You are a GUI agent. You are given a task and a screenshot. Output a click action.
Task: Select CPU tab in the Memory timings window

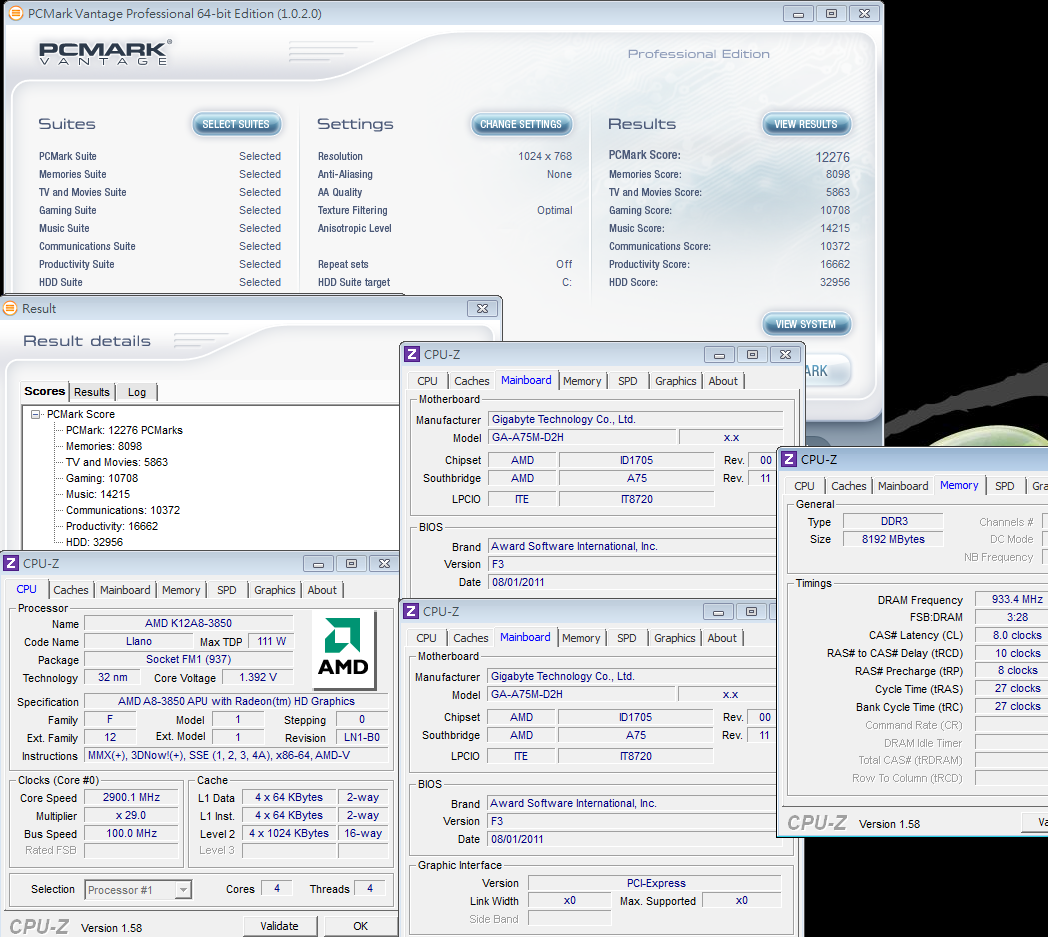[x=805, y=487]
